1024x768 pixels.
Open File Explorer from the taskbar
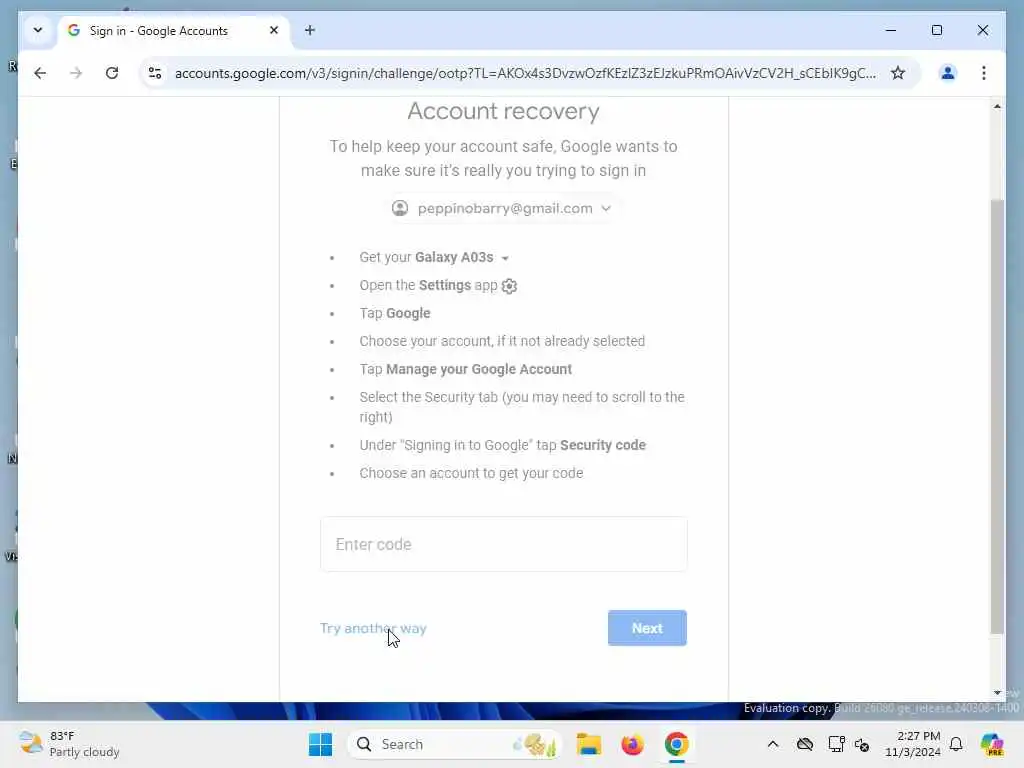coord(588,744)
